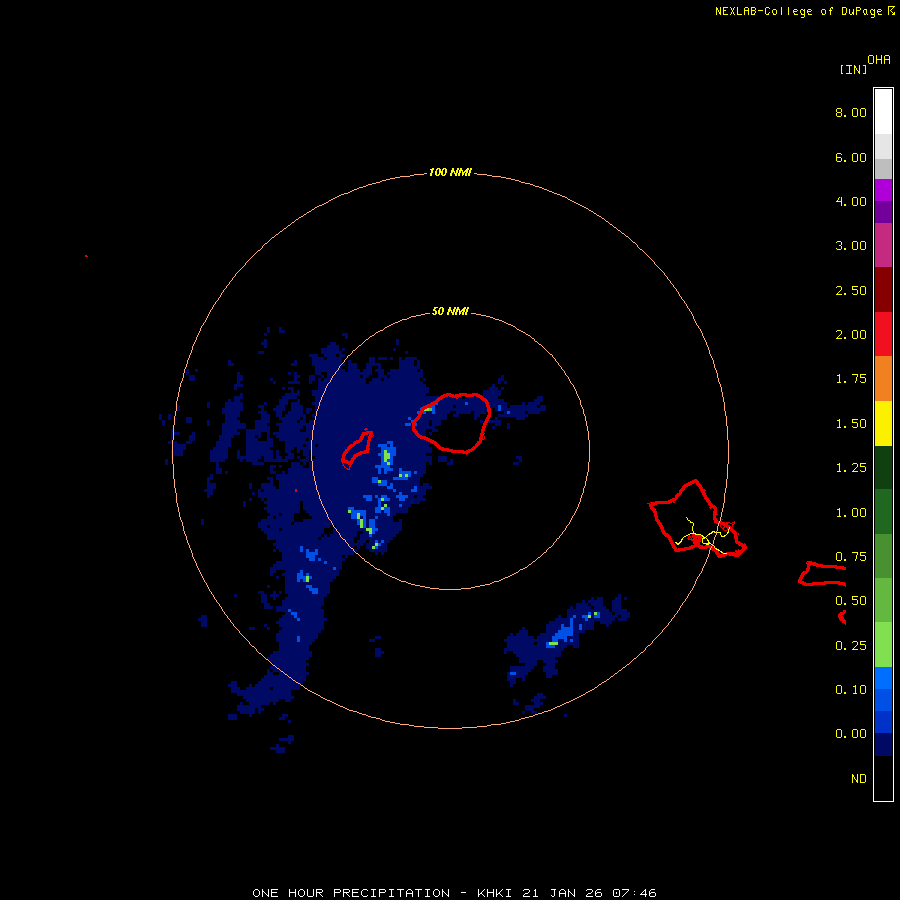The height and width of the screenshot is (900, 900).
Task: Click the NEXLAB-College of DuPage watermark
Action: tap(805, 11)
